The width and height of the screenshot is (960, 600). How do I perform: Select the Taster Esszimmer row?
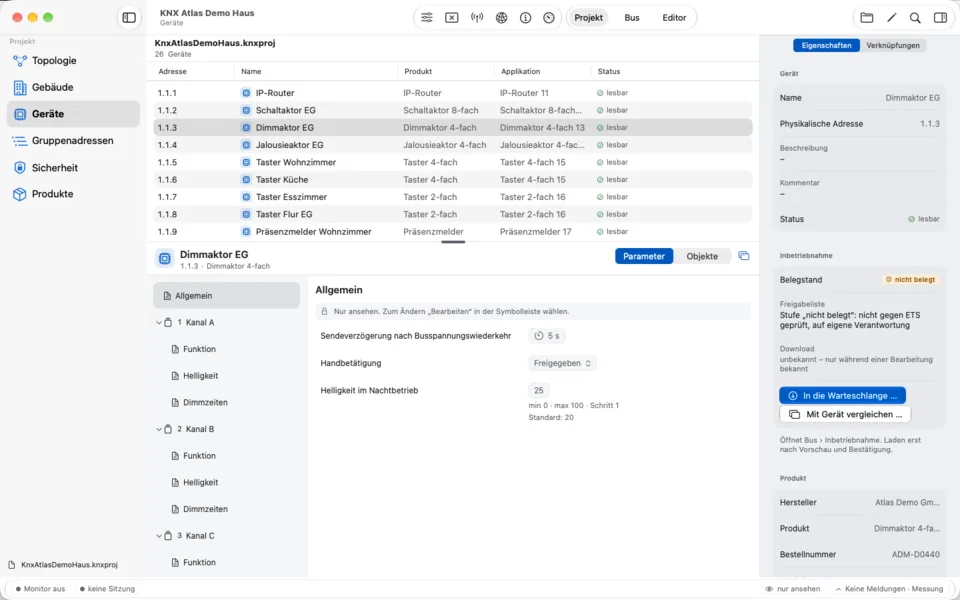tap(452, 197)
